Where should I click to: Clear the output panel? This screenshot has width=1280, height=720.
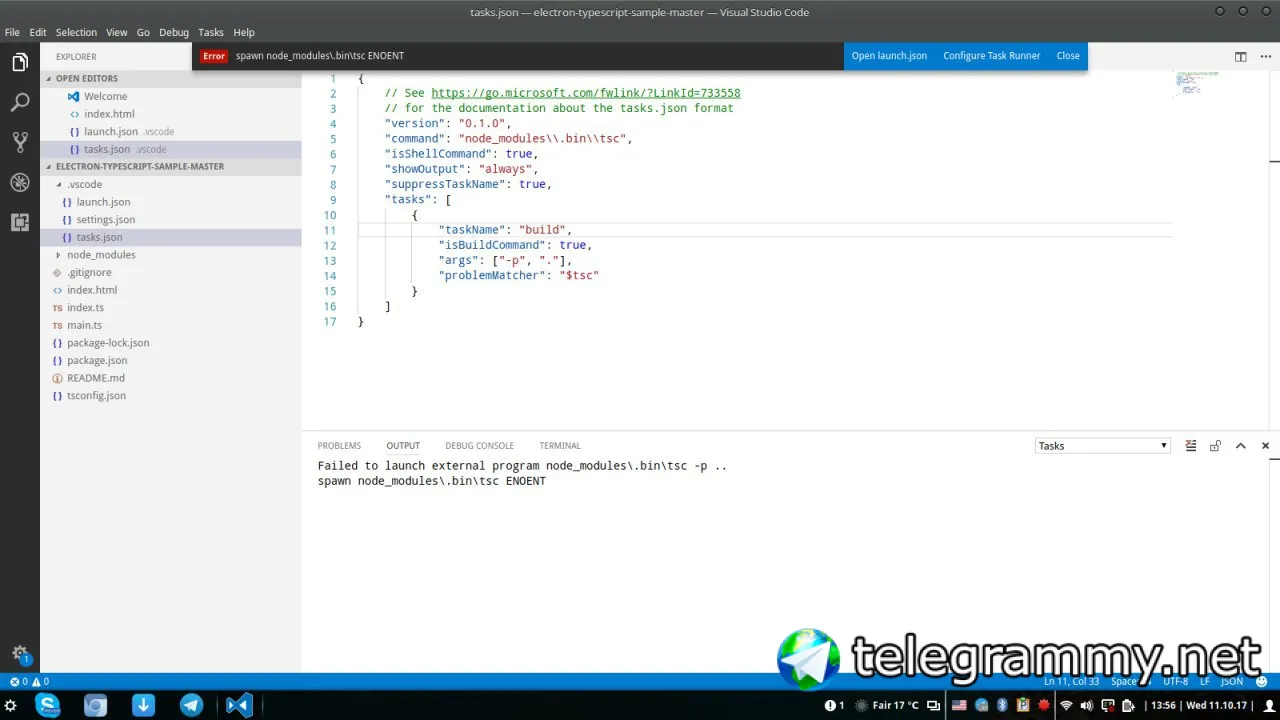tap(1191, 446)
